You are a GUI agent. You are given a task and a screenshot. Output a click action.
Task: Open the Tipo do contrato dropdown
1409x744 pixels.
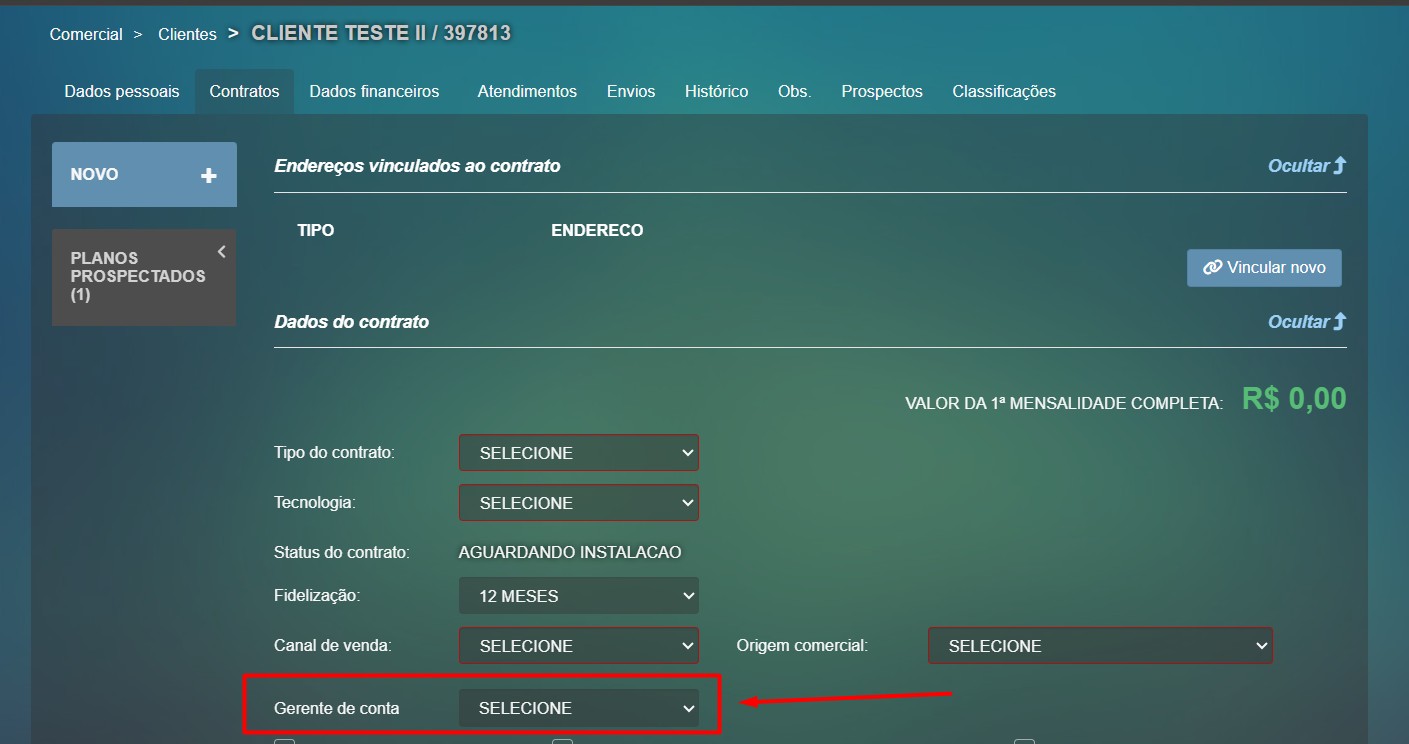coord(578,453)
